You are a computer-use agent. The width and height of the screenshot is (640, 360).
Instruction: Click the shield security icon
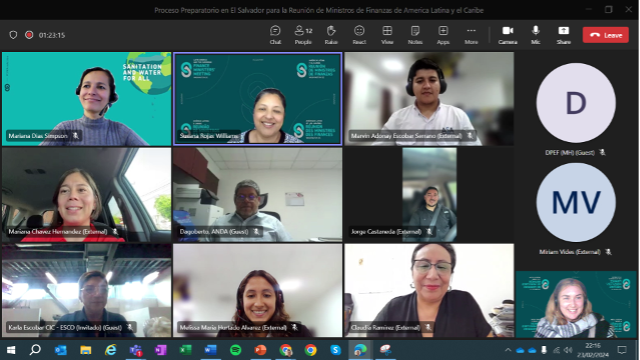[x=13, y=35]
